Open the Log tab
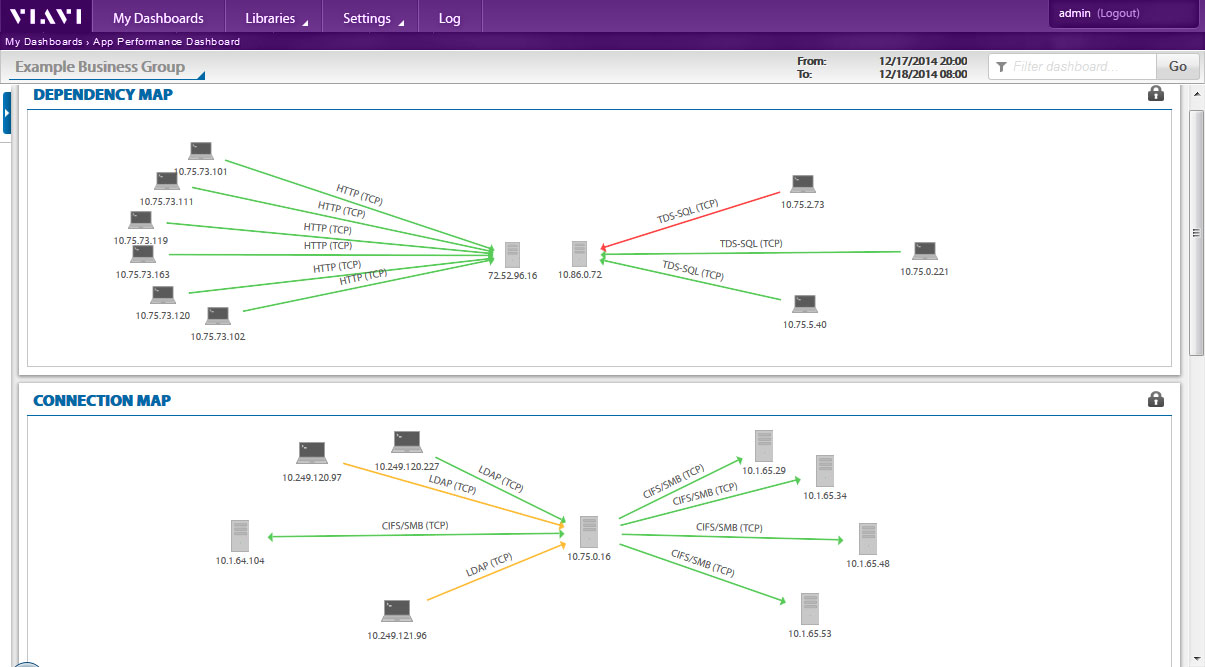 tap(449, 18)
